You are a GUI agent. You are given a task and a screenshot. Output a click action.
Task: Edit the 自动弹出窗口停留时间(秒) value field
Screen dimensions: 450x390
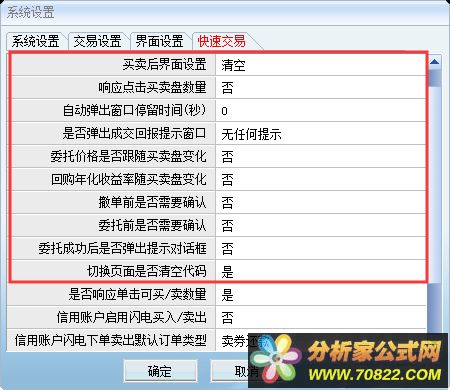coord(321,111)
